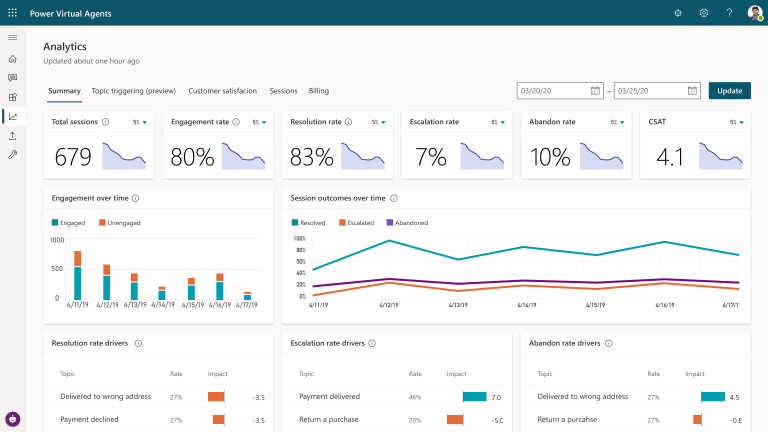Click the Help question mark icon
This screenshot has height=432, width=768.
(x=729, y=13)
